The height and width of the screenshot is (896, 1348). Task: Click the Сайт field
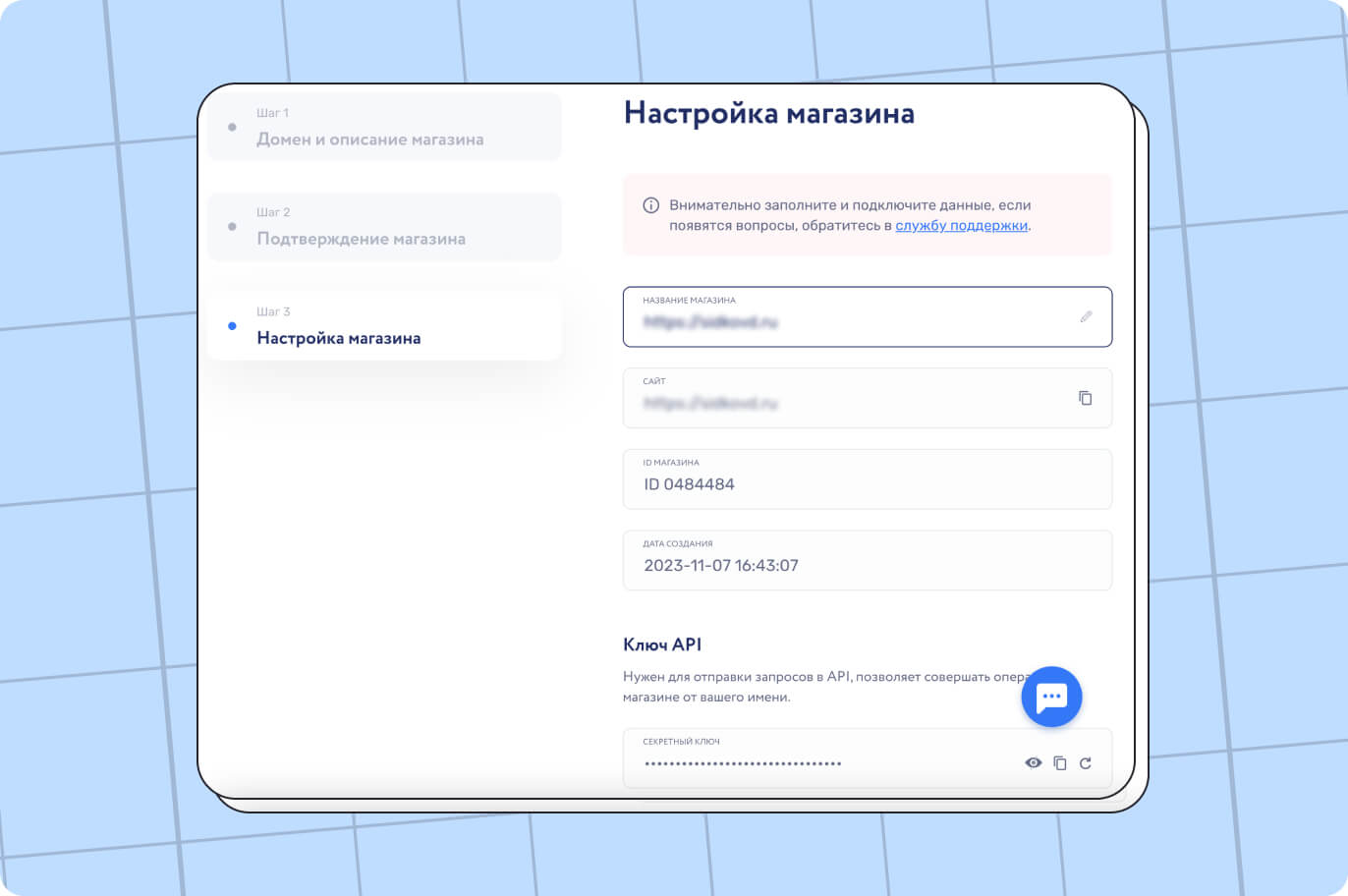click(x=868, y=398)
